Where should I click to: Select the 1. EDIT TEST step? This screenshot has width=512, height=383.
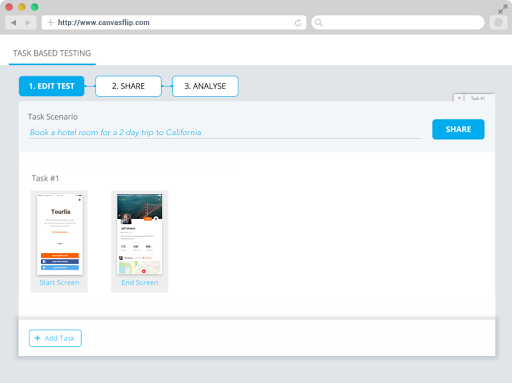coord(52,86)
